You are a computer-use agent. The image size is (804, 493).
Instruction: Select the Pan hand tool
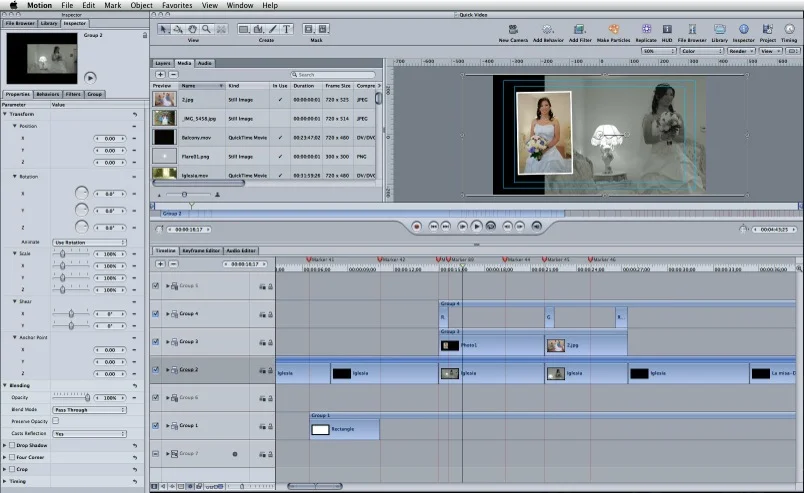tap(192, 29)
